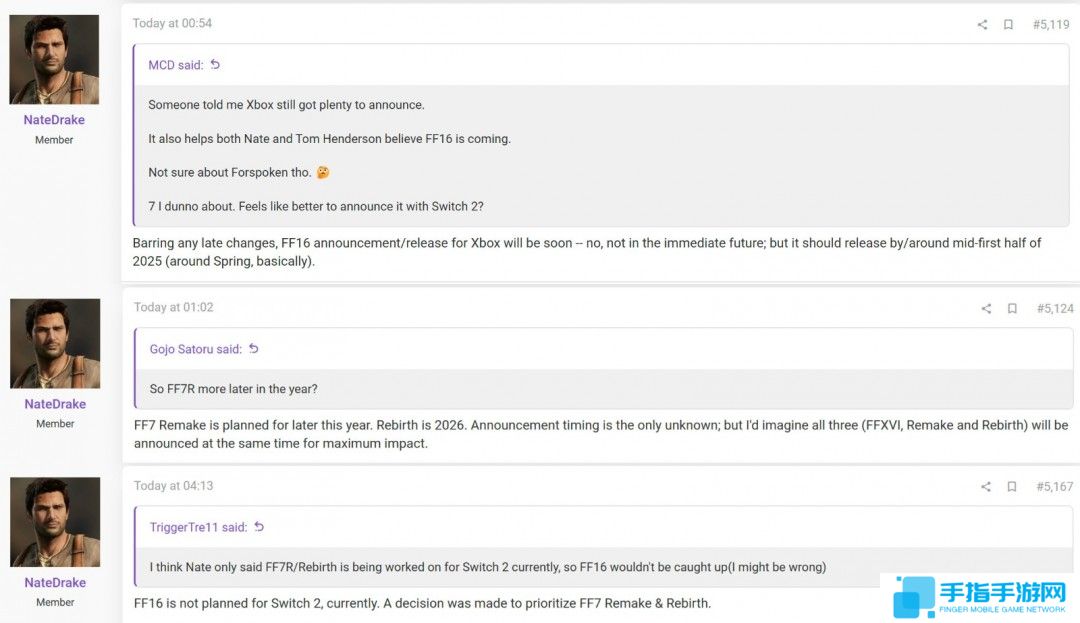The image size is (1080, 623).
Task: Open post number #5,167 permalink
Action: click(x=1054, y=487)
